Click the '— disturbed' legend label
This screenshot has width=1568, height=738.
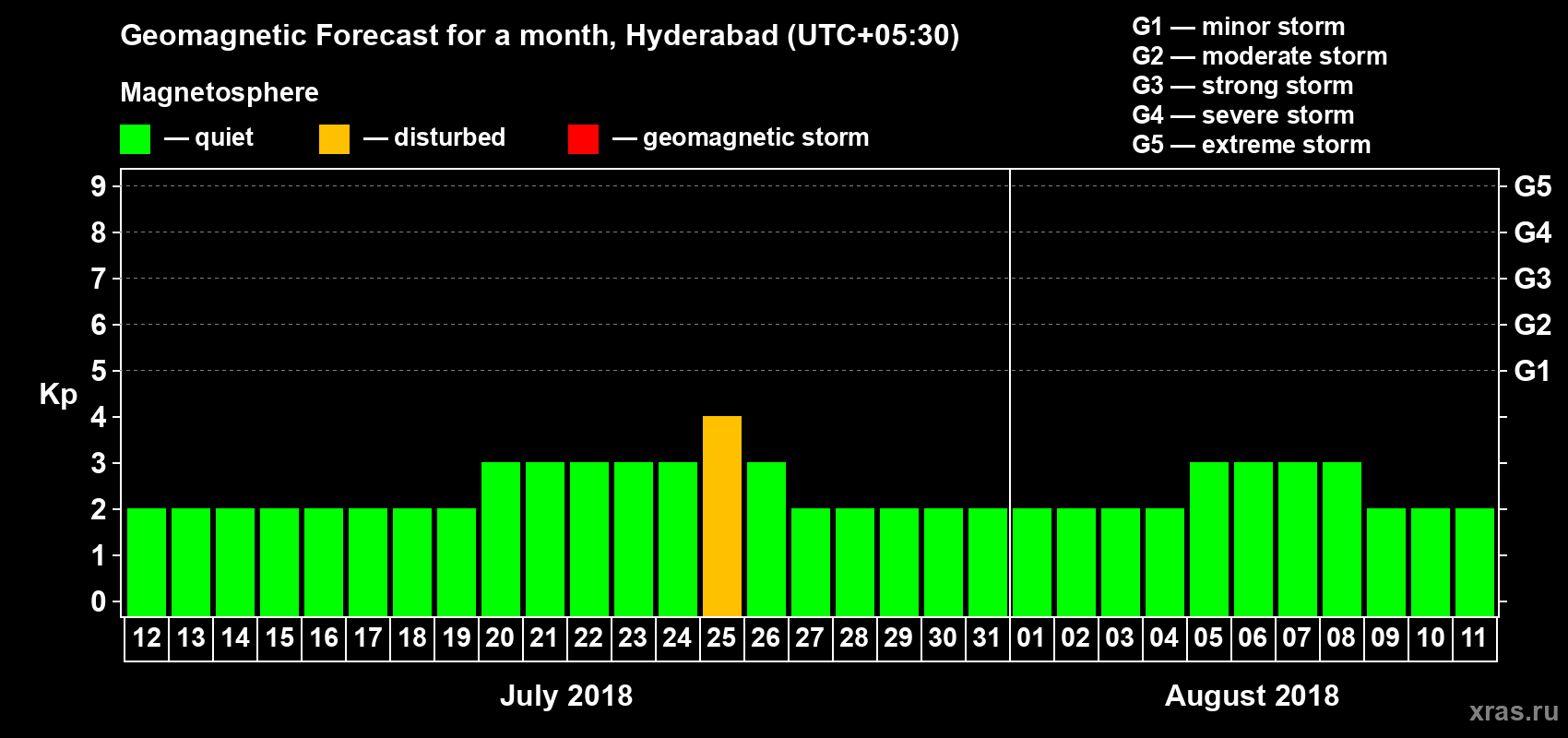(x=434, y=137)
